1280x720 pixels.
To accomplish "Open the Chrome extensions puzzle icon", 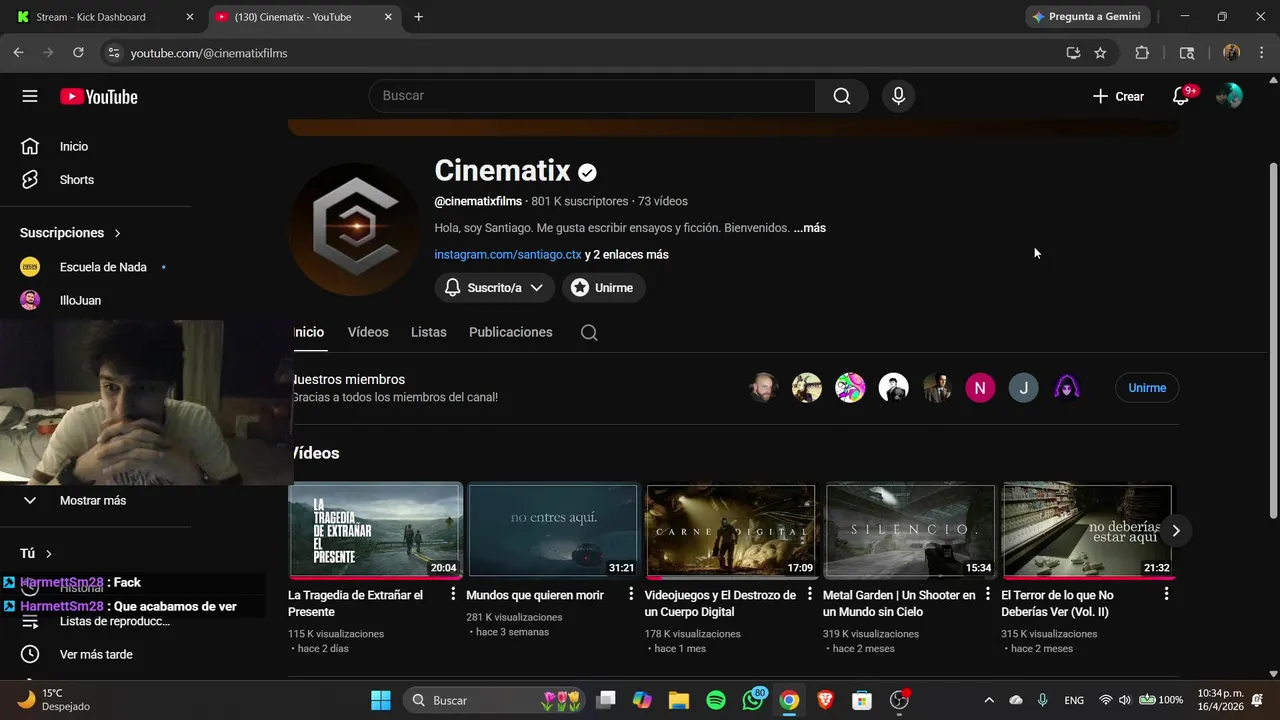I will pos(1142,53).
